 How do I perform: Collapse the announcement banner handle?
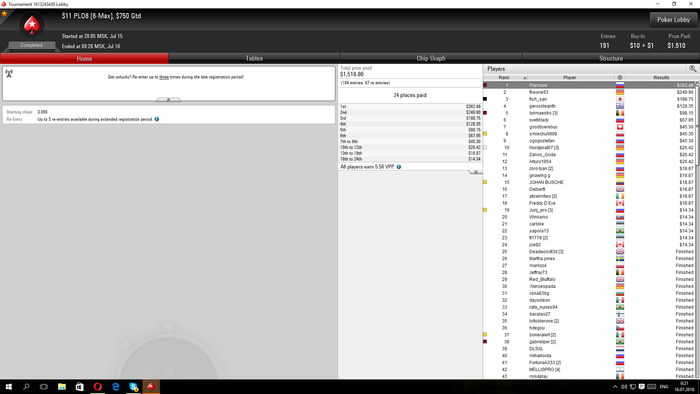point(168,100)
